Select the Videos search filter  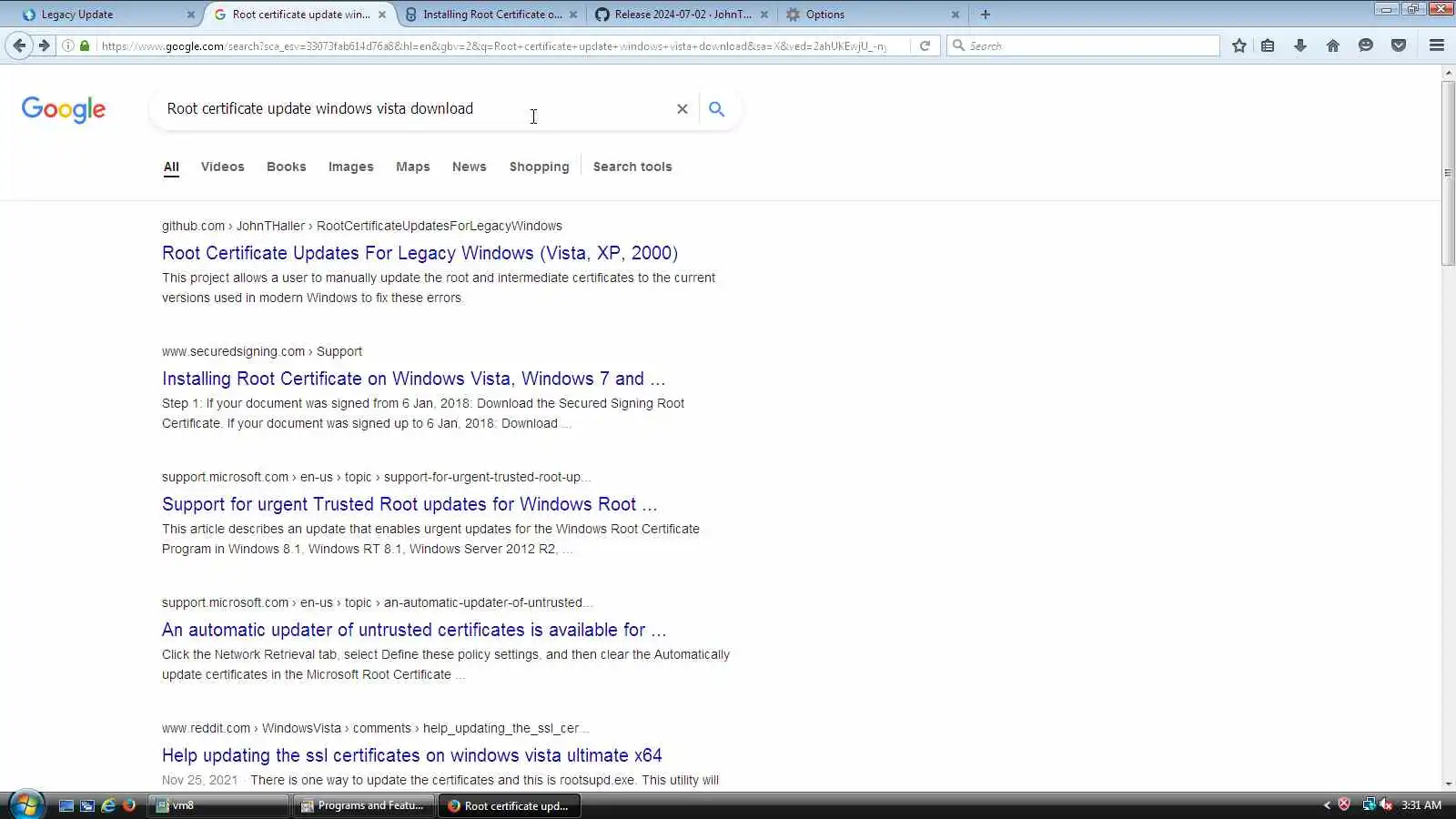click(x=222, y=167)
